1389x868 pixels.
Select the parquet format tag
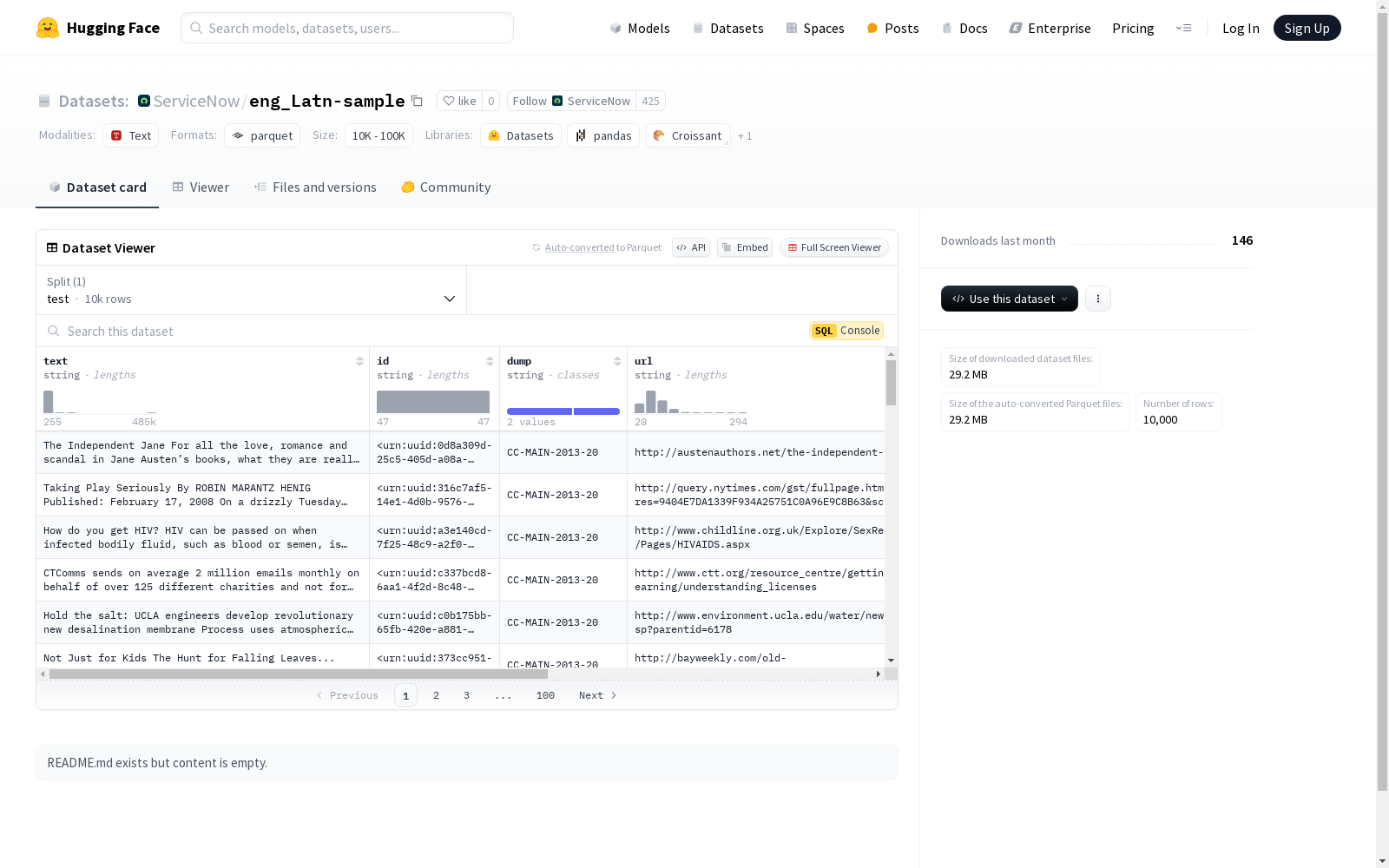click(x=262, y=135)
